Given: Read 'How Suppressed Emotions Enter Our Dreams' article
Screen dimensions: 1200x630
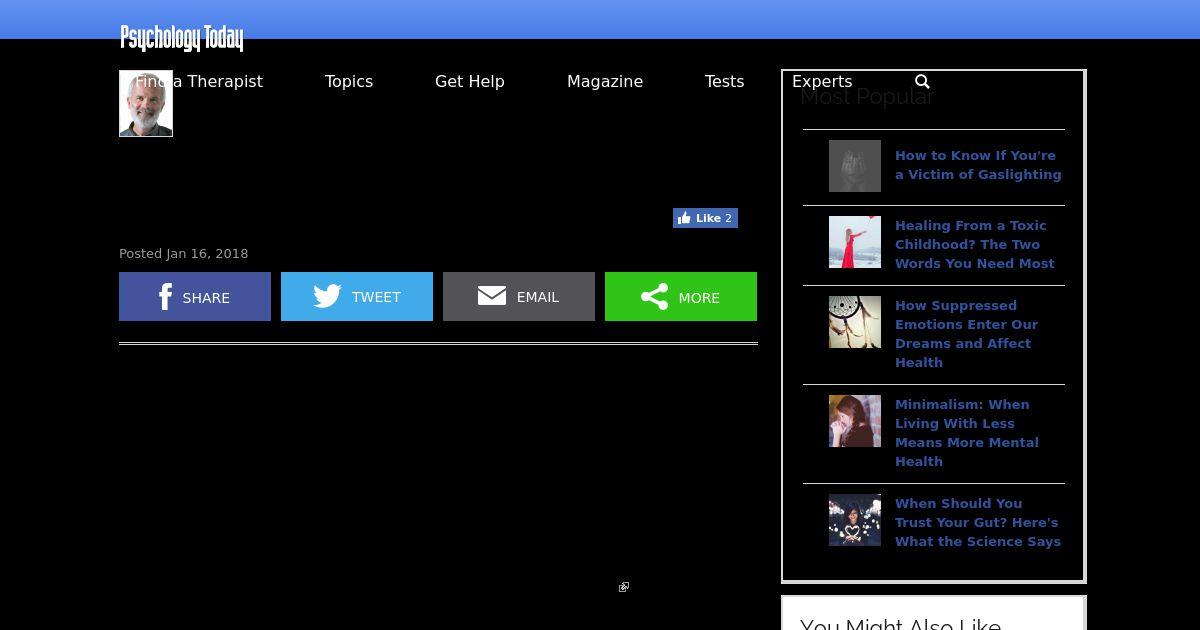Looking at the screenshot, I should [x=967, y=334].
